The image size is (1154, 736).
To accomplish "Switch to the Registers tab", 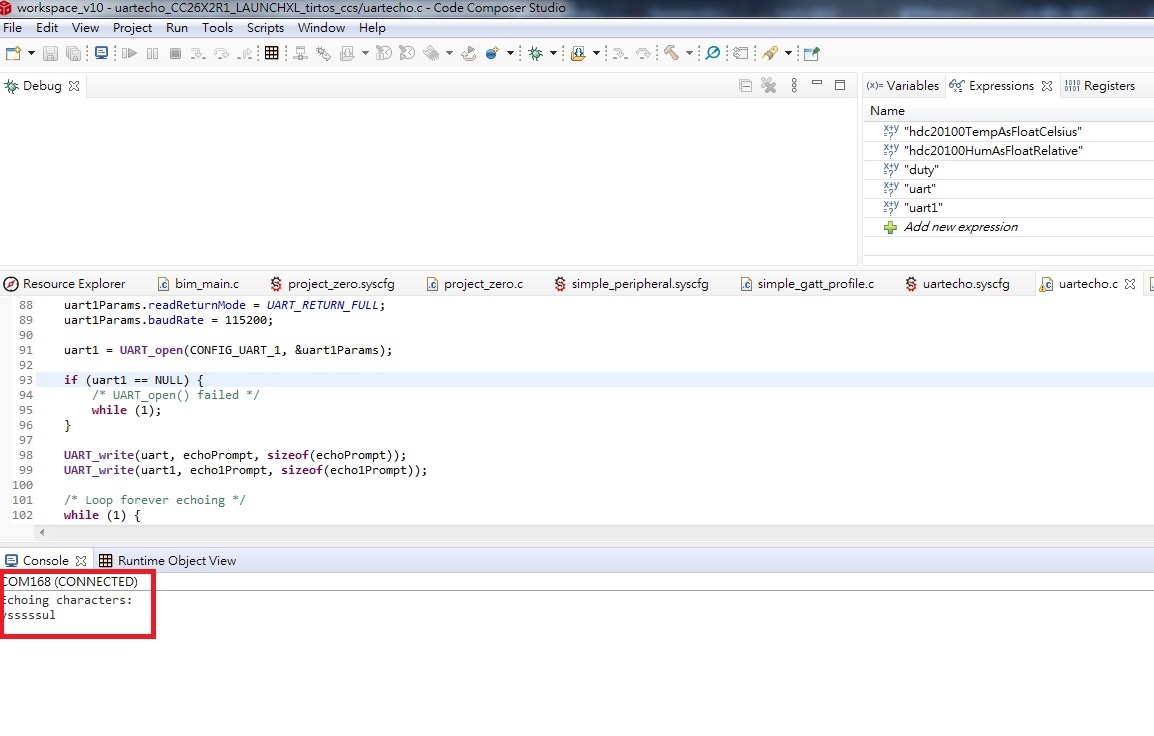I will [x=1108, y=86].
